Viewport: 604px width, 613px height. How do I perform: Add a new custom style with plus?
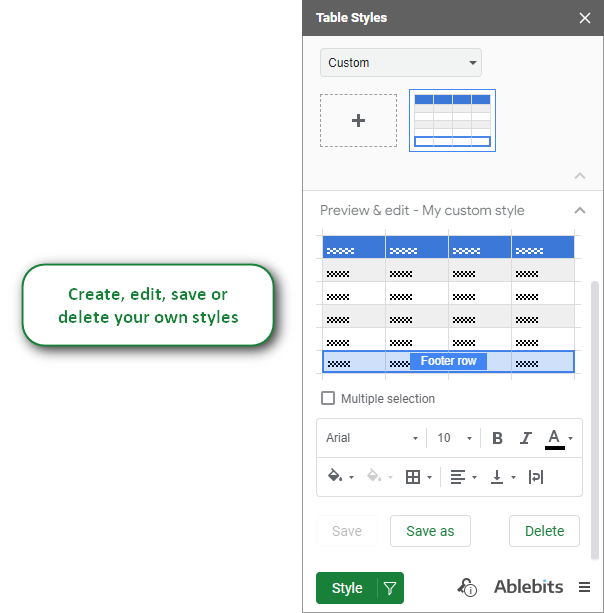[x=358, y=120]
